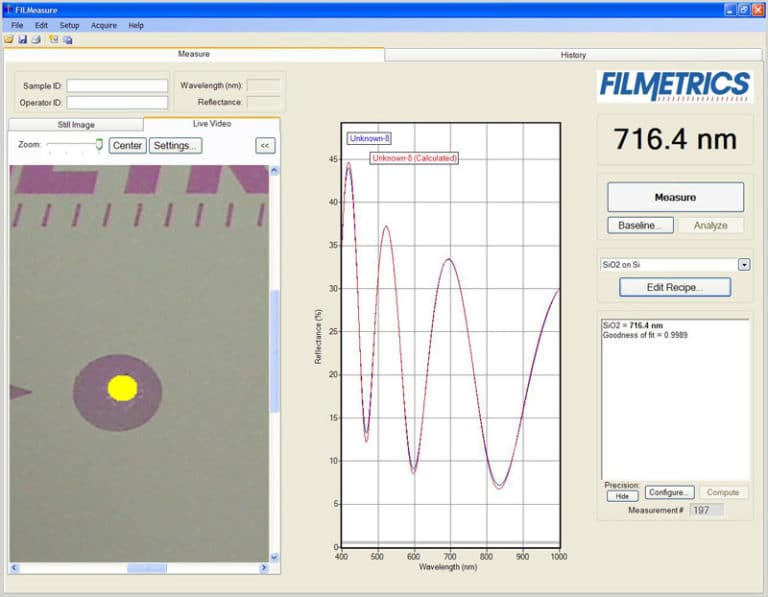The height and width of the screenshot is (597, 768).
Task: Switch to the History tab
Action: pos(573,55)
